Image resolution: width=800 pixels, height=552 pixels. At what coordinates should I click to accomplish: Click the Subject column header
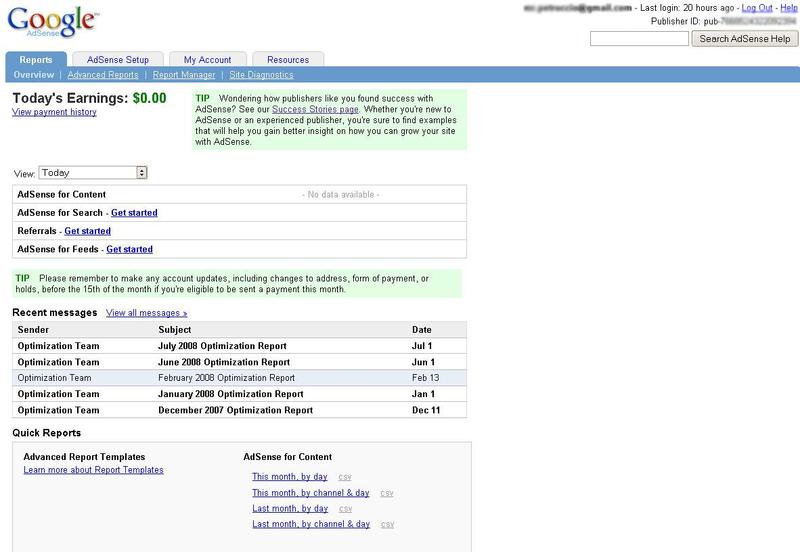coord(174,330)
